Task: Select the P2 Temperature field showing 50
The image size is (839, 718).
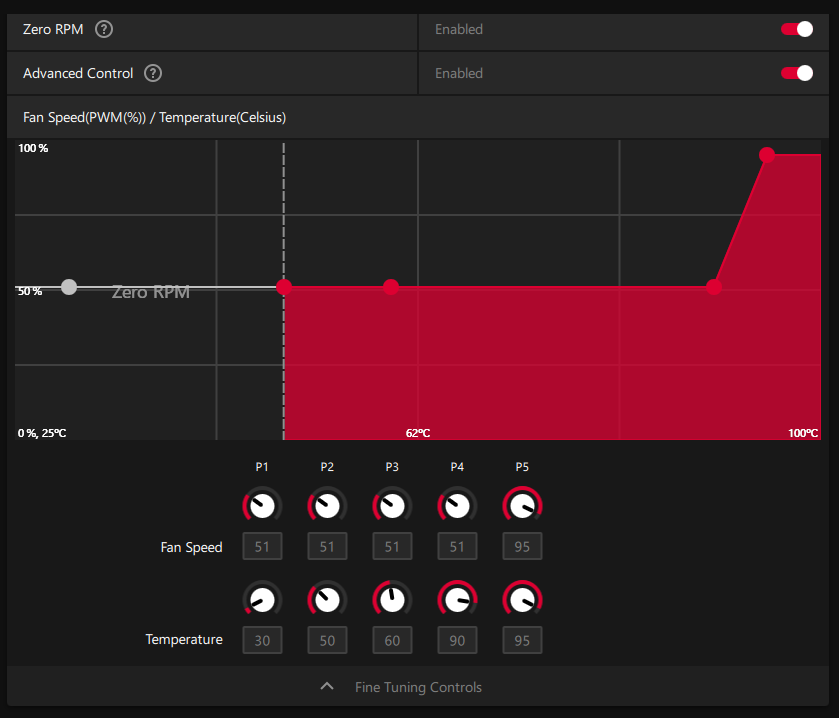Action: click(x=327, y=640)
